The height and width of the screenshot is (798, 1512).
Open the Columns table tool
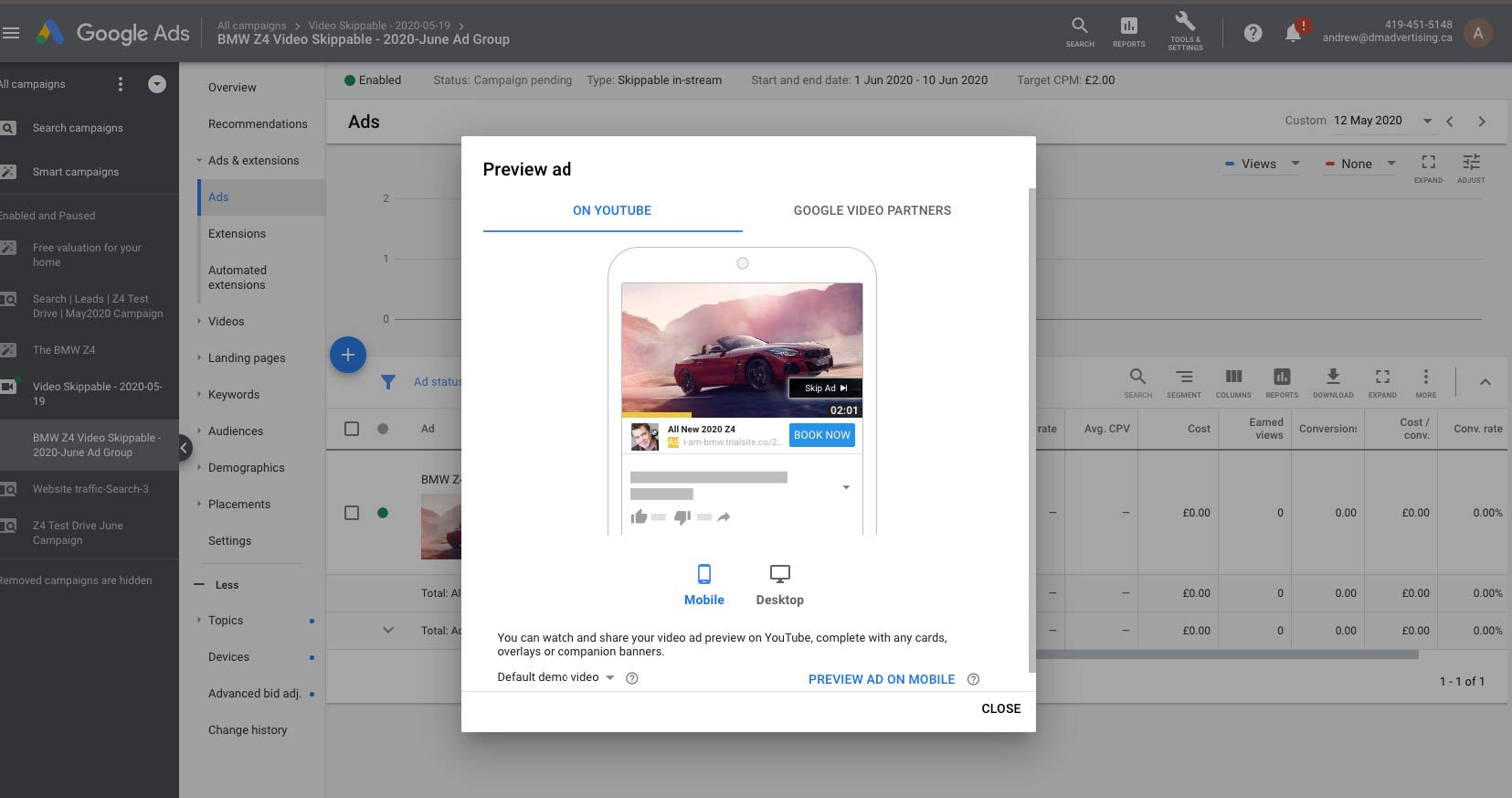click(x=1233, y=382)
